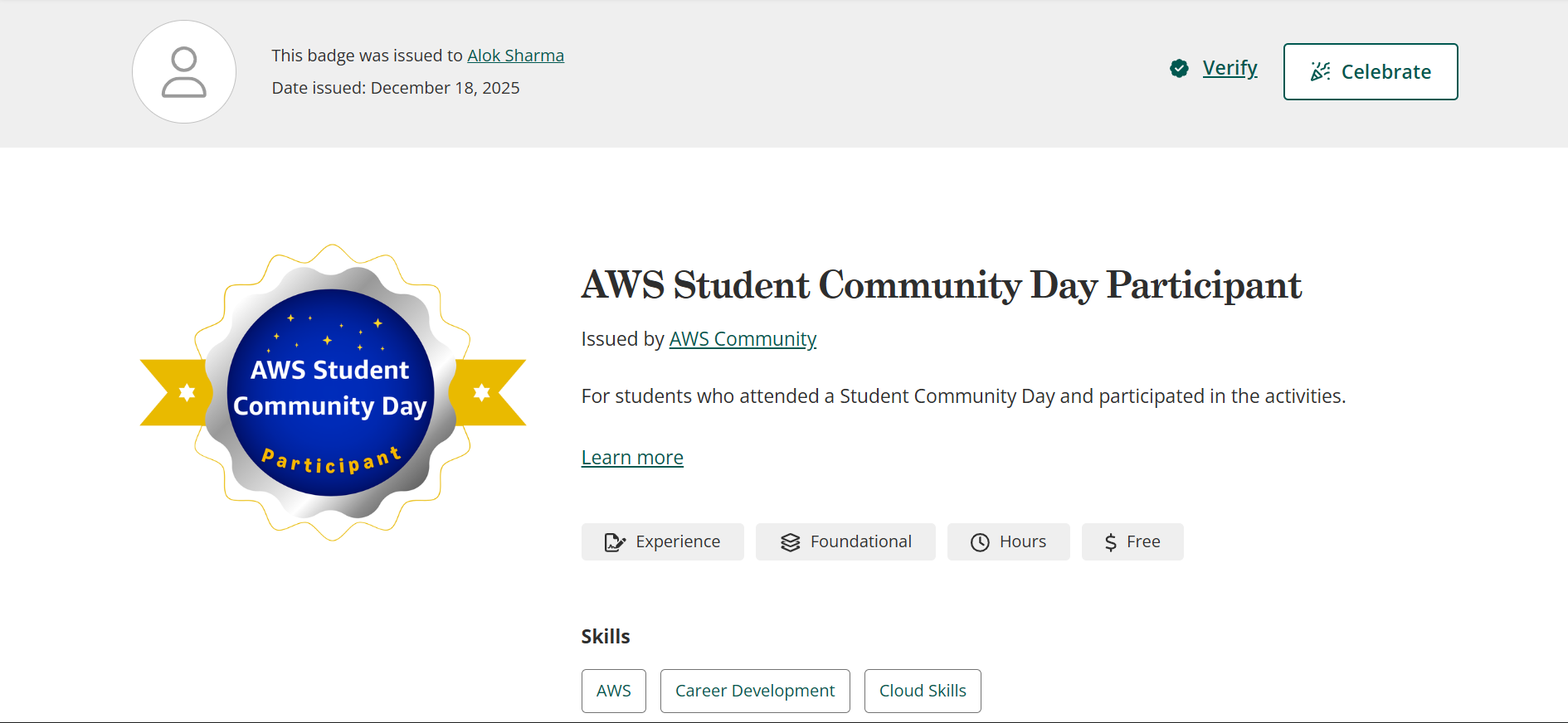
Task: Click the AWS Student Community Day badge image
Action: 332,392
